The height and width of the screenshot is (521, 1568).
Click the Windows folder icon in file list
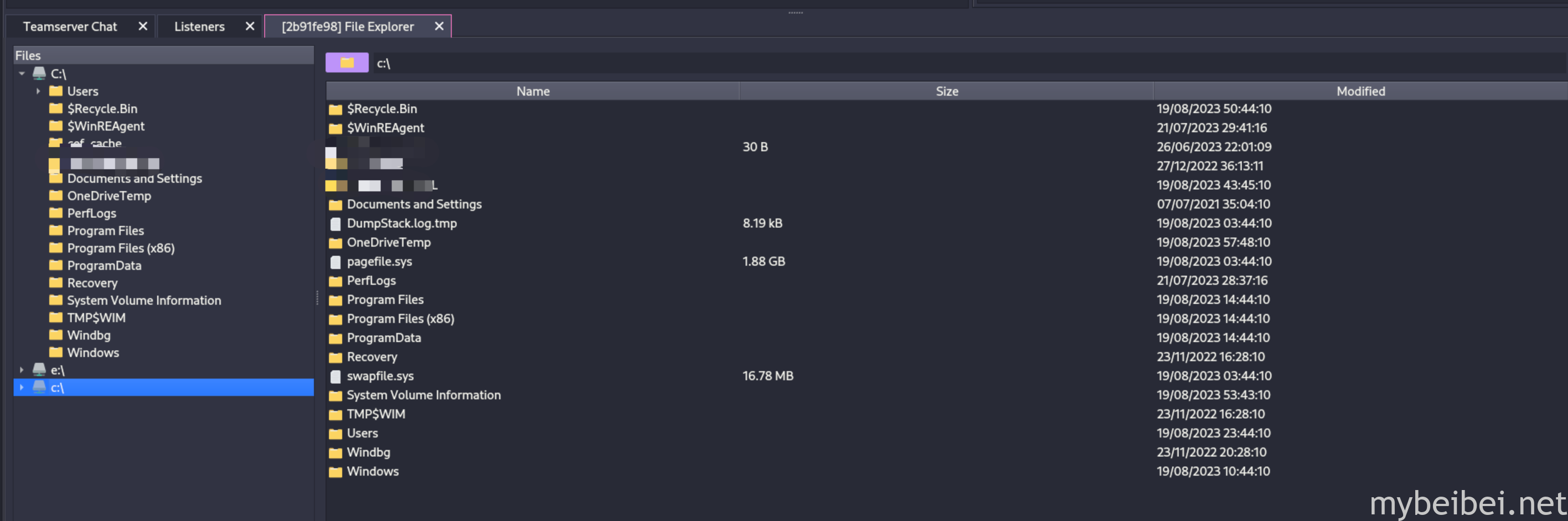pyautogui.click(x=335, y=472)
